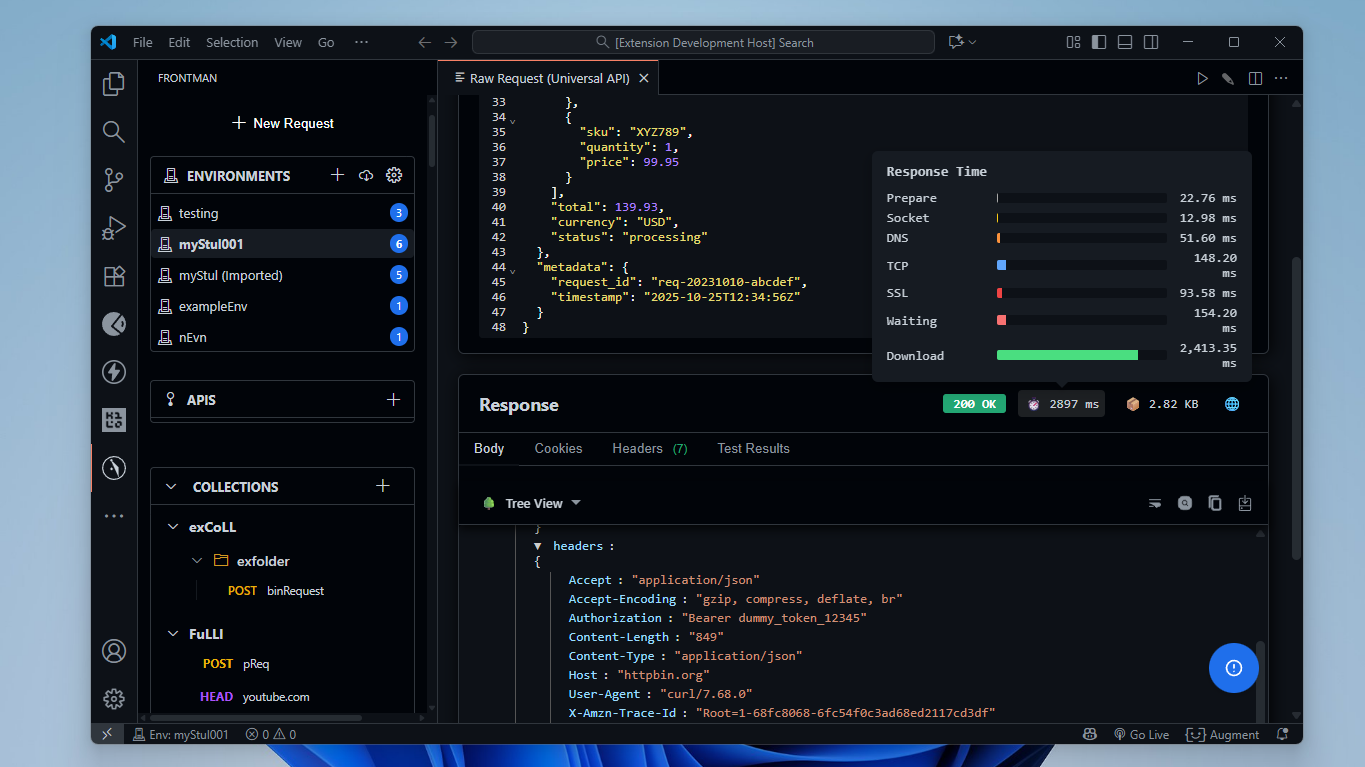Click Env: myStul001 in status bar
The height and width of the screenshot is (767, 1365).
181,734
